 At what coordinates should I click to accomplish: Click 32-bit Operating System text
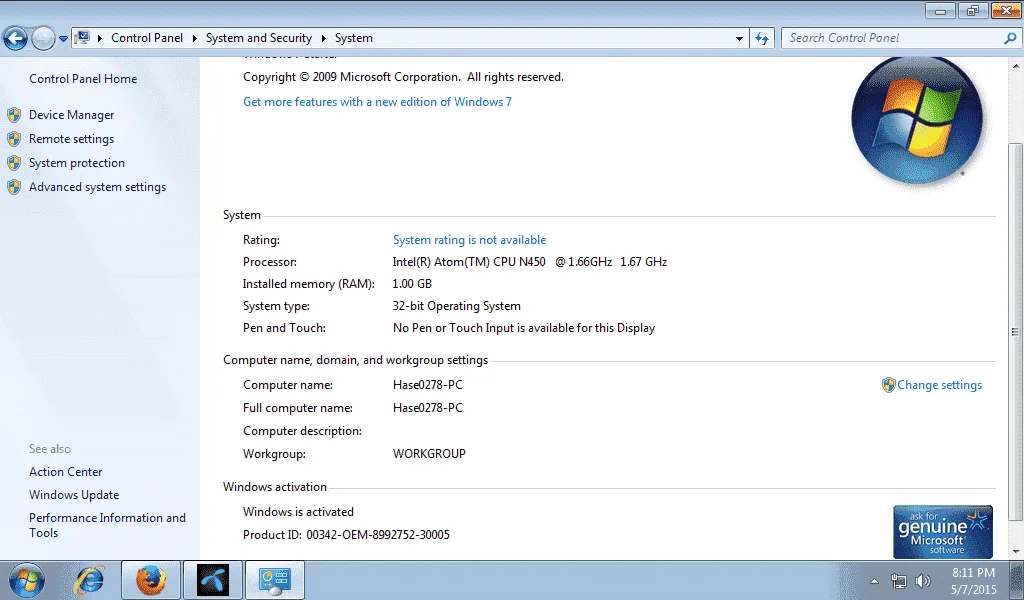(456, 306)
